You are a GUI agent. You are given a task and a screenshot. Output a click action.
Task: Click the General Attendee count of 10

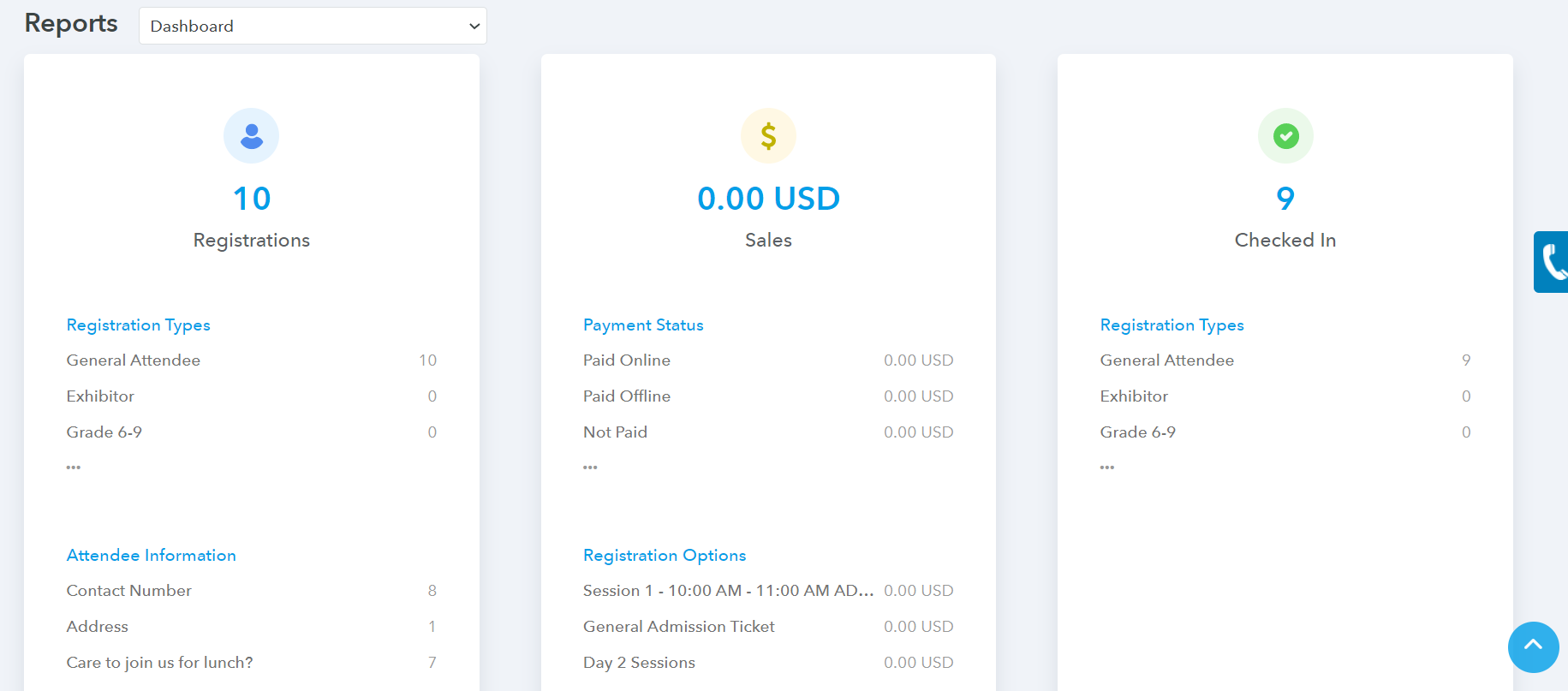tap(428, 360)
